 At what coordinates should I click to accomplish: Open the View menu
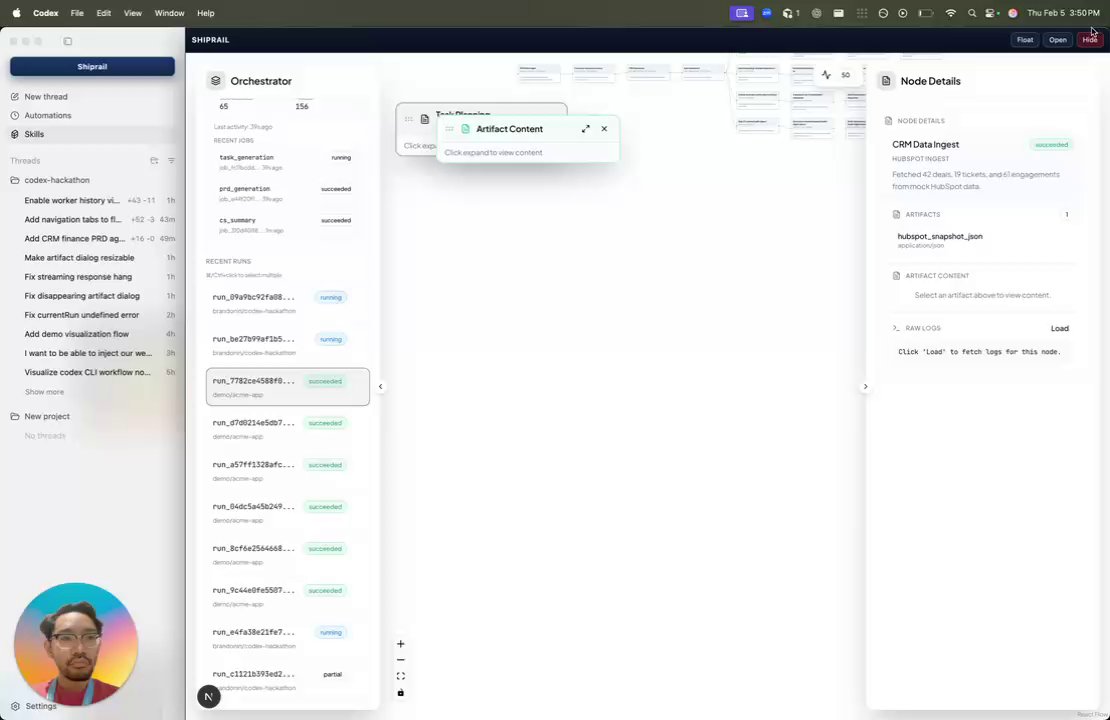pyautogui.click(x=132, y=13)
